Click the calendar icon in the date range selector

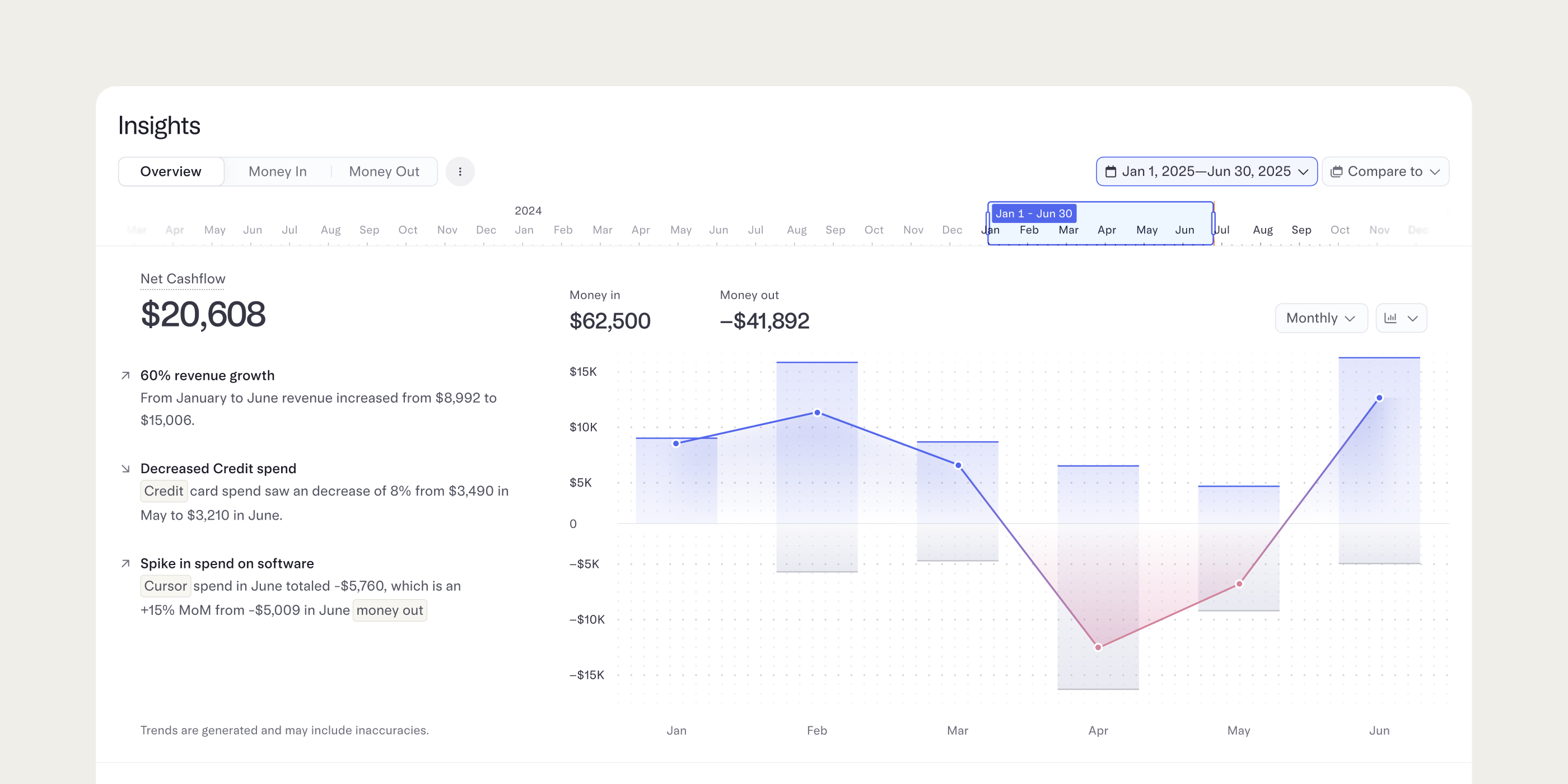point(1112,171)
